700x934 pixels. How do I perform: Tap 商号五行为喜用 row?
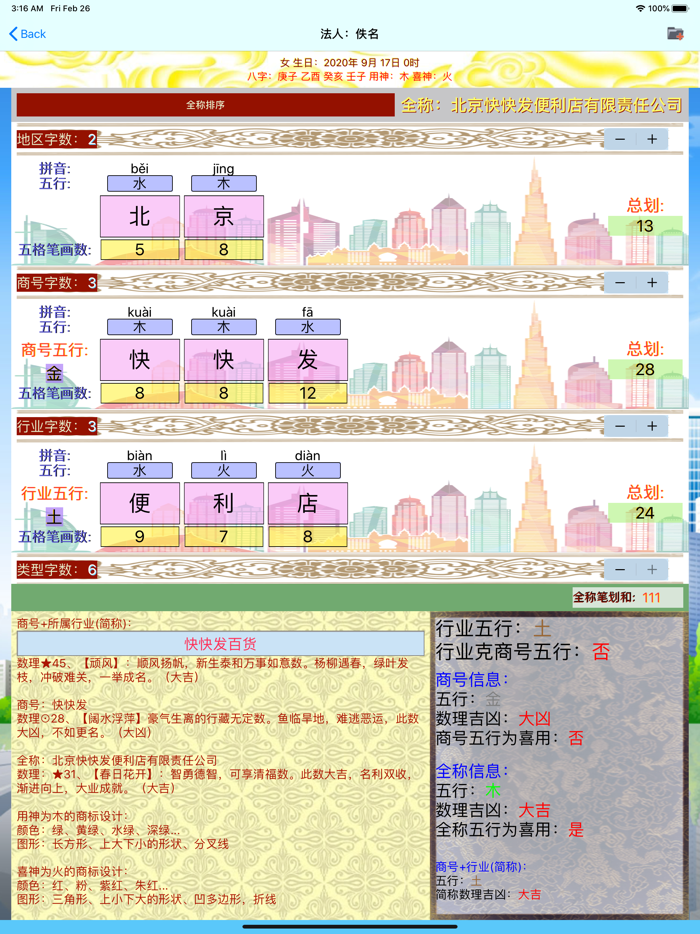coord(509,738)
